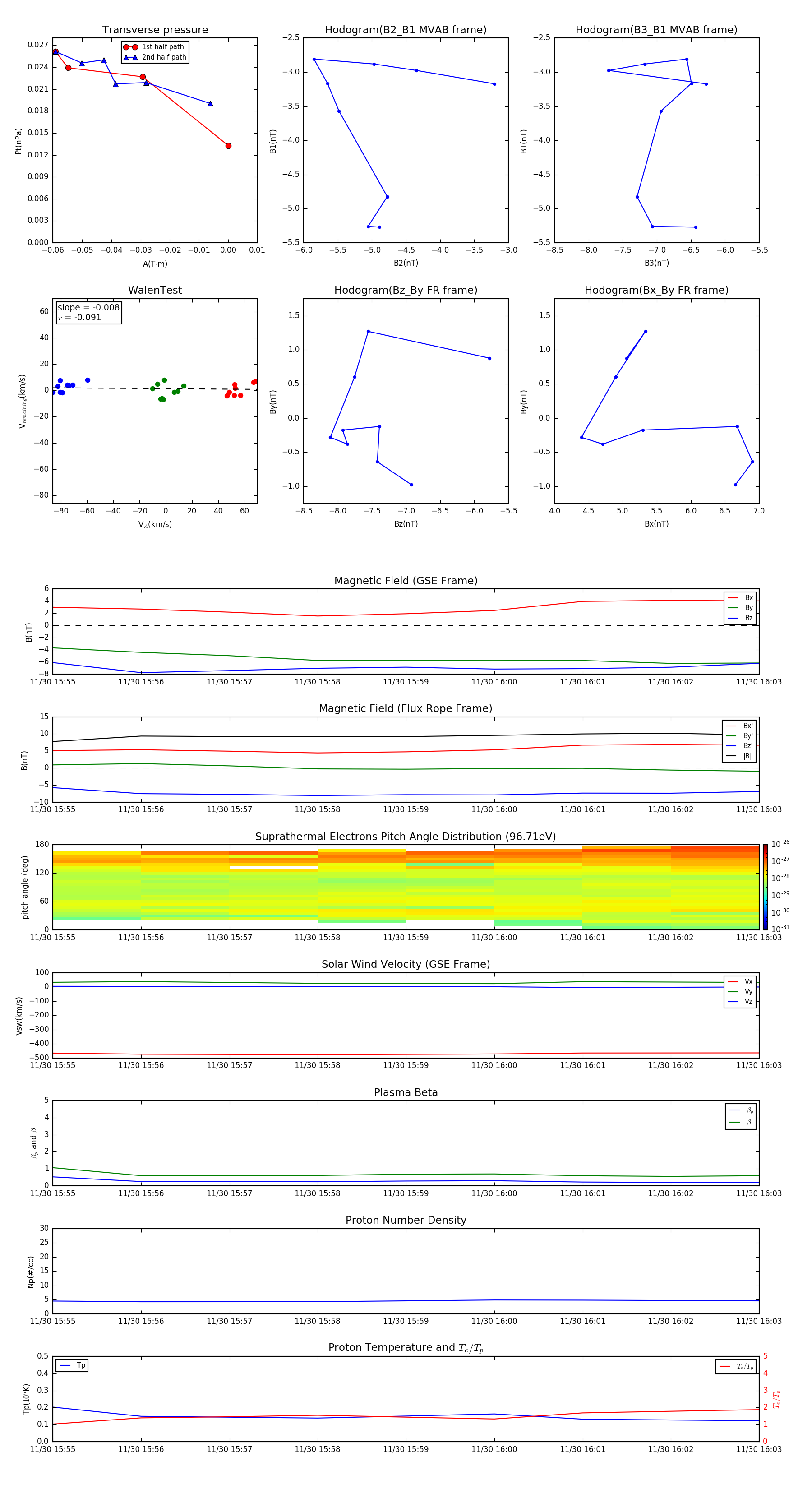
Task: Click the '2nd half path' legend entry
Action: 154,57
